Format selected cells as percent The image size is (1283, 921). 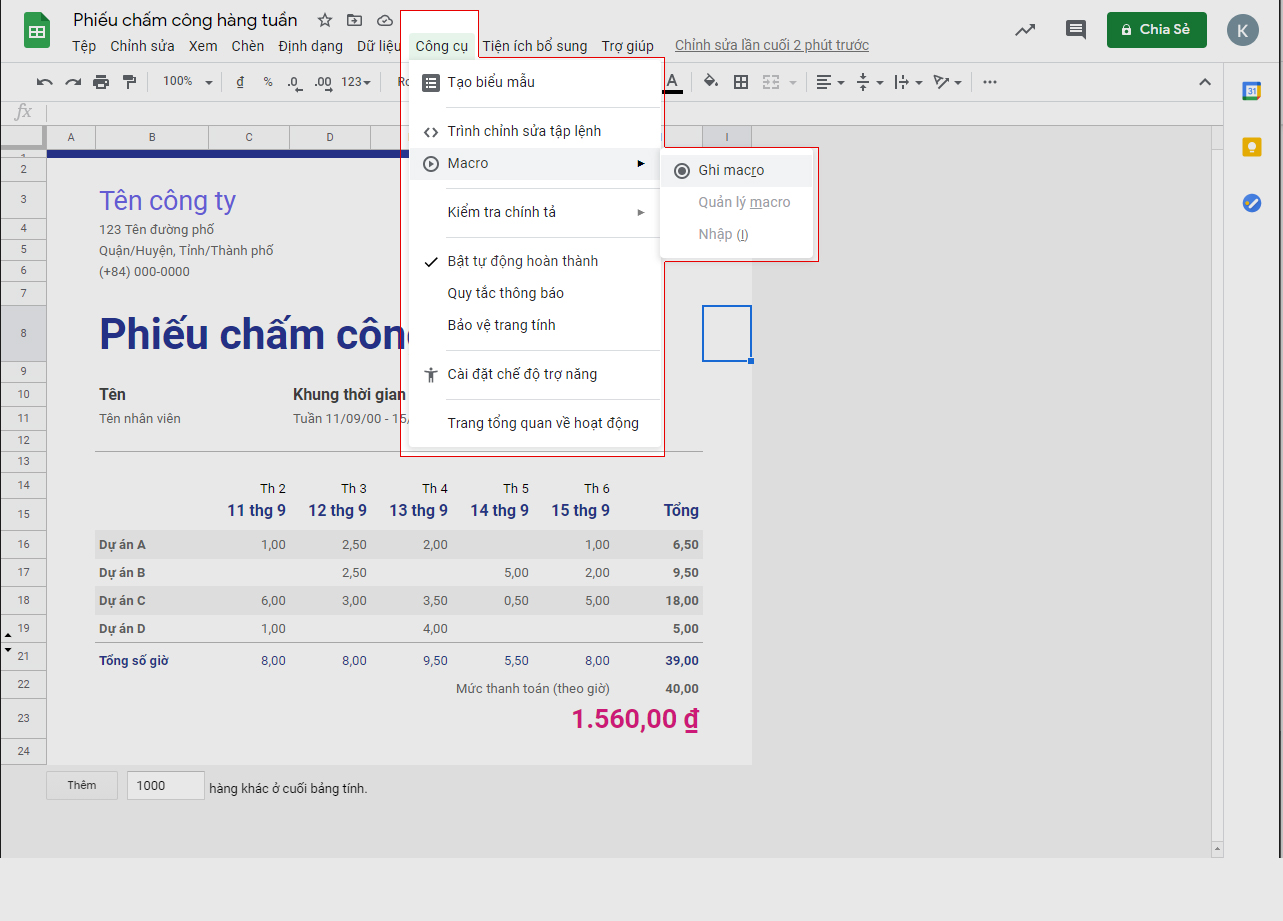point(266,82)
